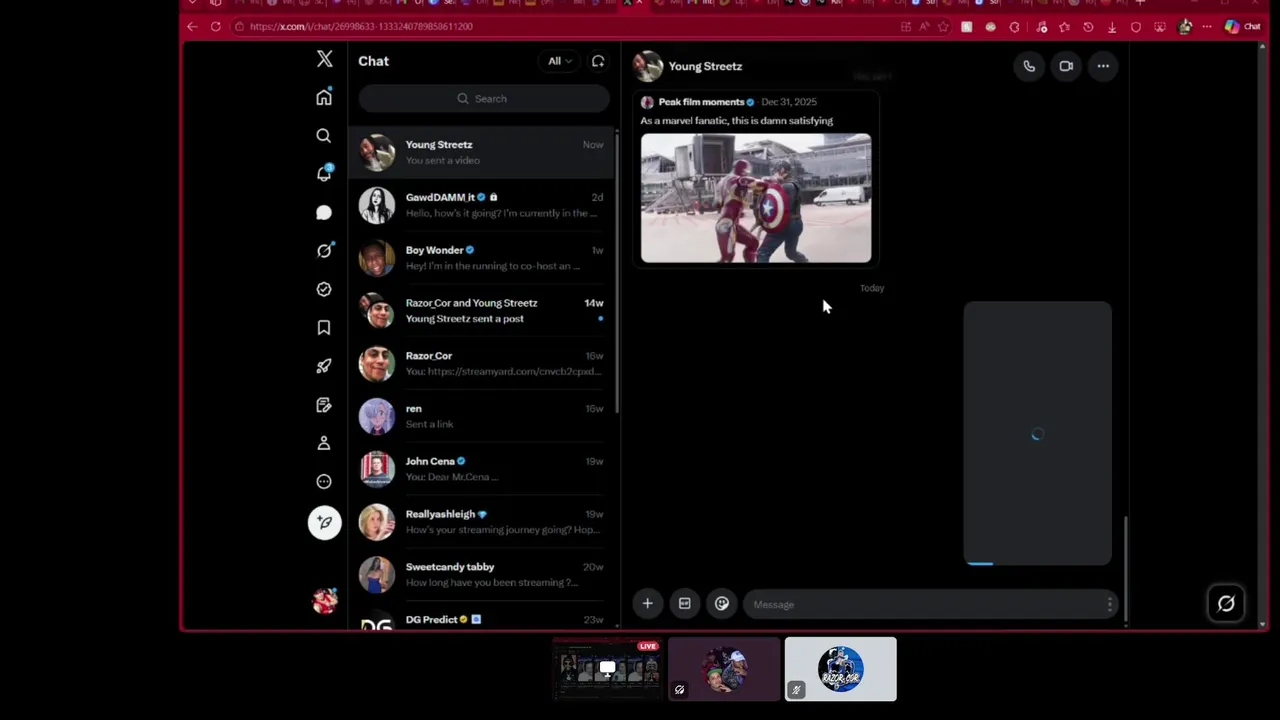Click Young Streetz avatar in chat header
The width and height of the screenshot is (1280, 720).
pyautogui.click(x=647, y=66)
